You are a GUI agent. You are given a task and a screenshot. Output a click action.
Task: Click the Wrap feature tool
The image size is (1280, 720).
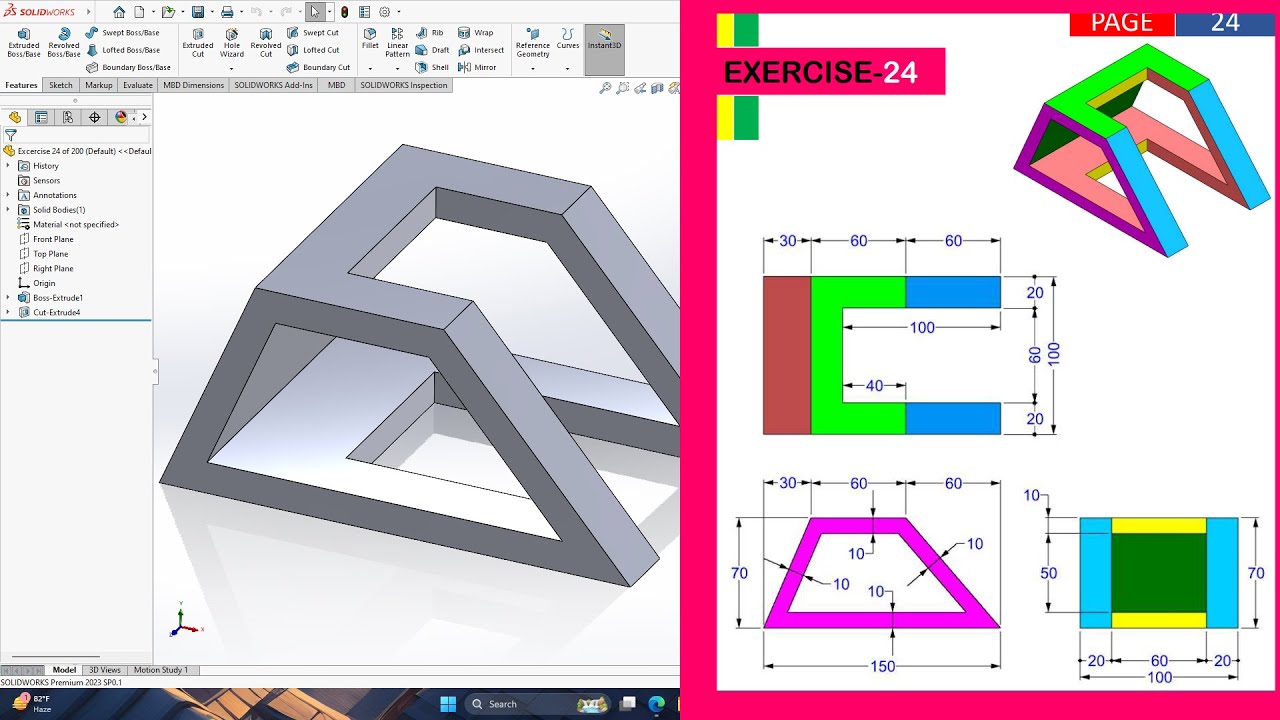(476, 33)
